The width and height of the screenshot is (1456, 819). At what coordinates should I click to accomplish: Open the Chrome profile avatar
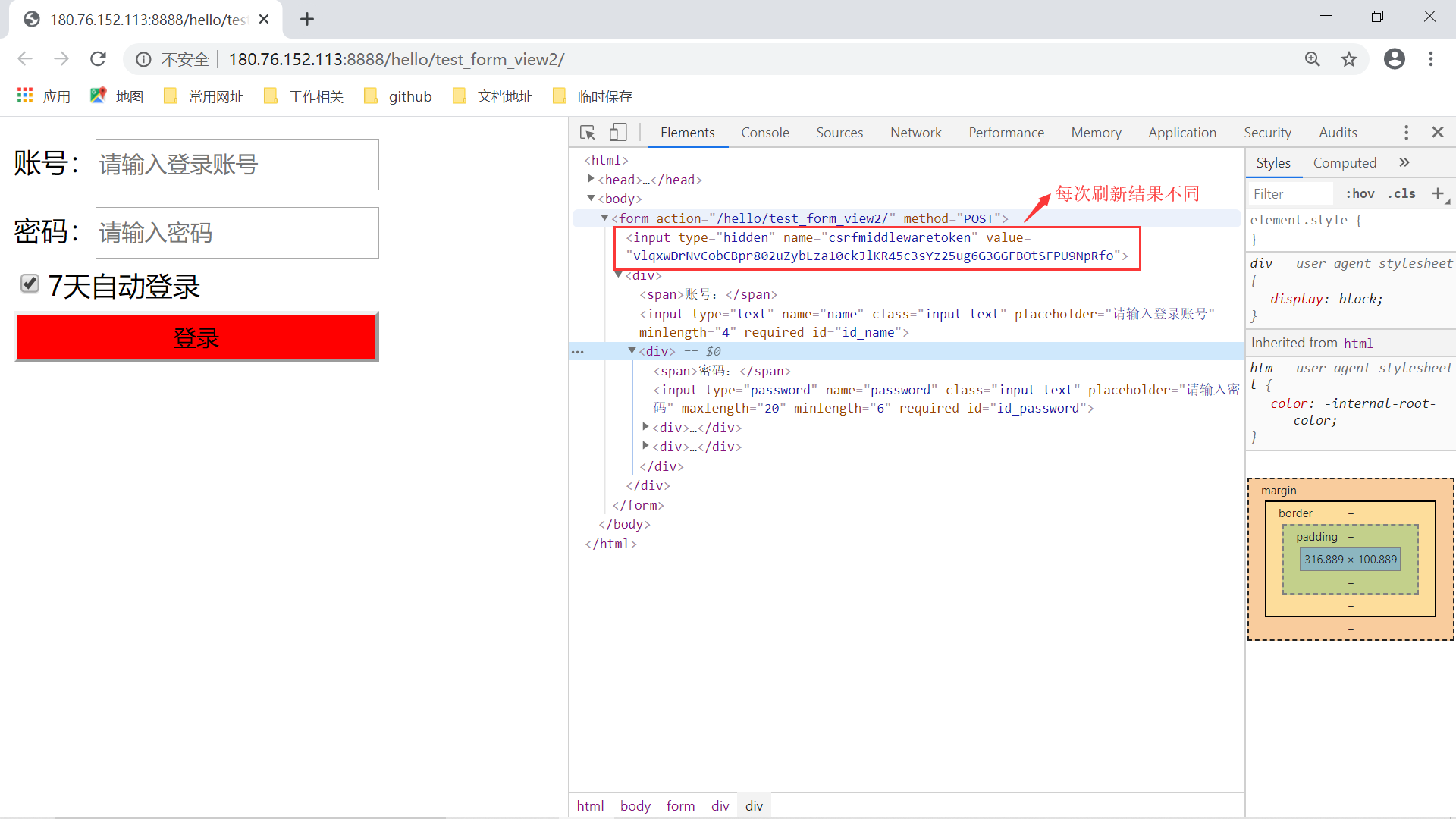(1395, 59)
